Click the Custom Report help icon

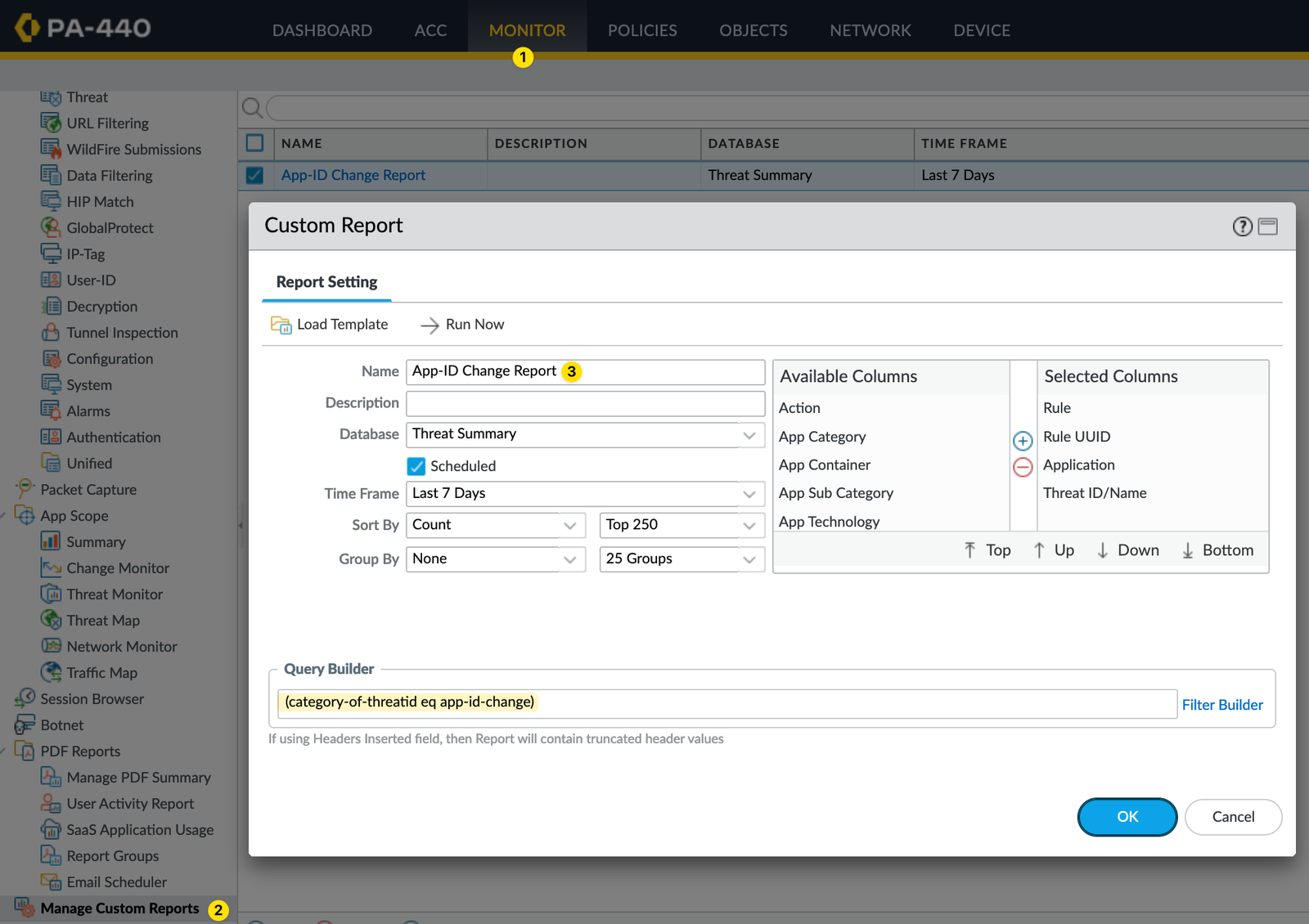tap(1242, 227)
